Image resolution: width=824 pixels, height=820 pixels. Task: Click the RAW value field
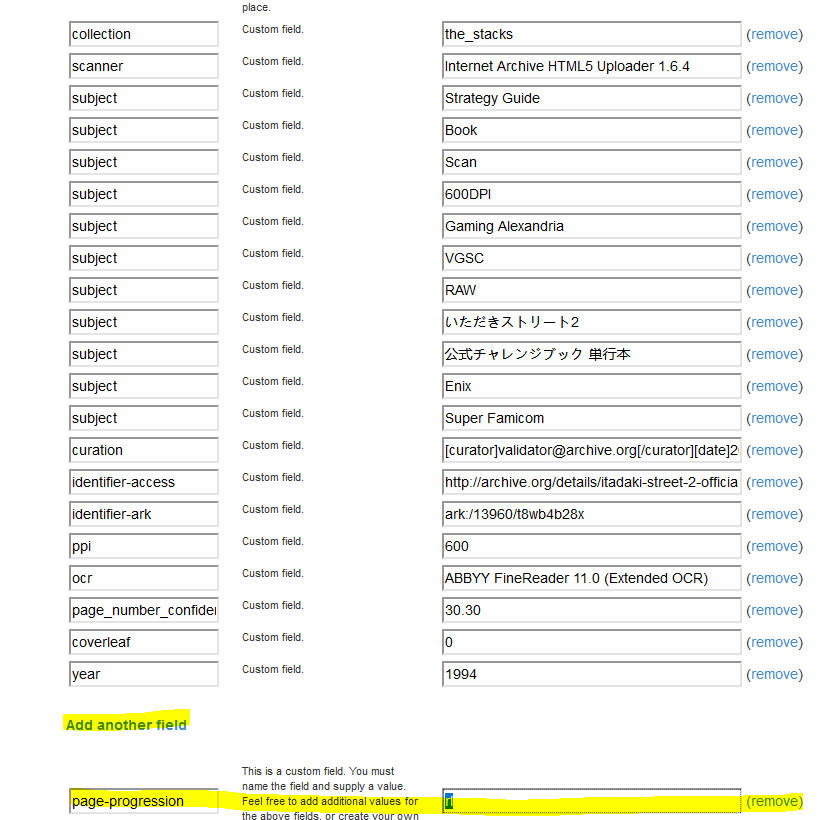click(x=592, y=291)
